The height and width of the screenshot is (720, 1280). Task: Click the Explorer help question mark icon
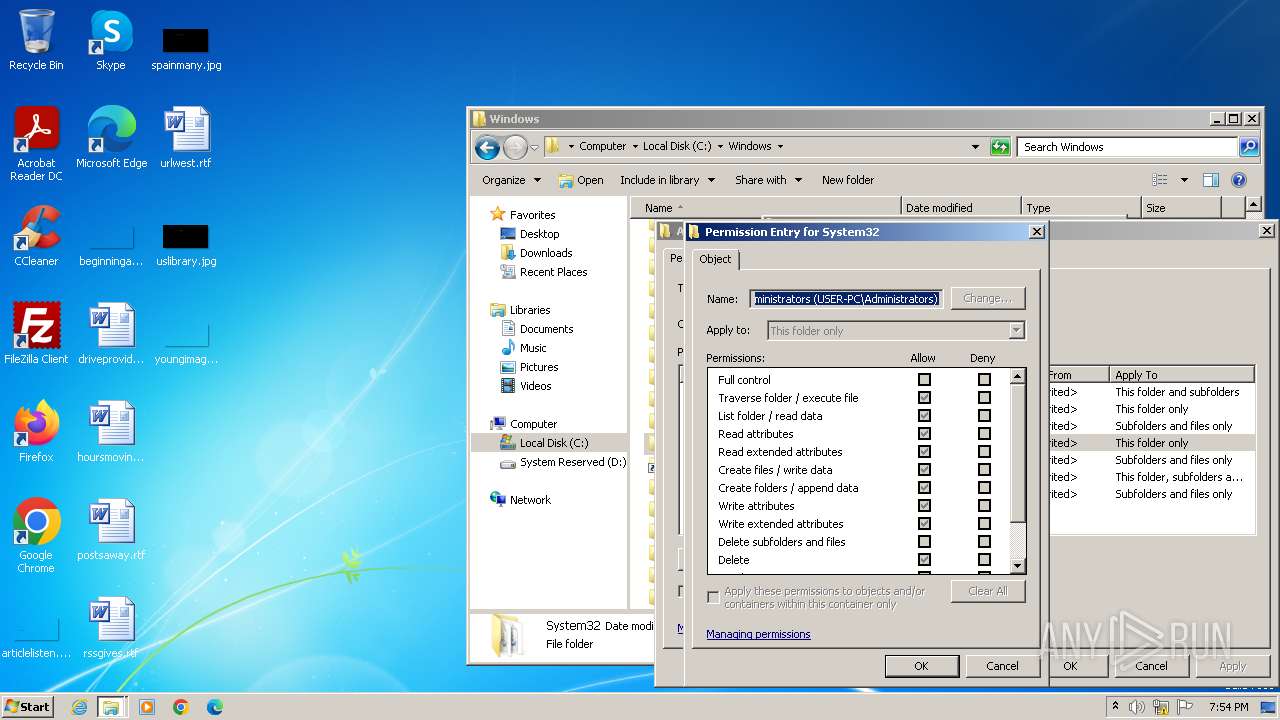coord(1238,180)
